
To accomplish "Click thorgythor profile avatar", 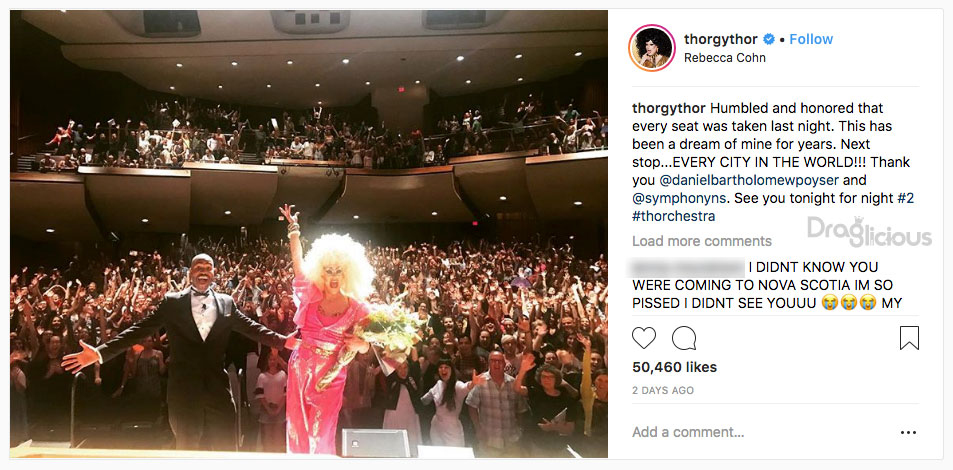I will coord(652,48).
